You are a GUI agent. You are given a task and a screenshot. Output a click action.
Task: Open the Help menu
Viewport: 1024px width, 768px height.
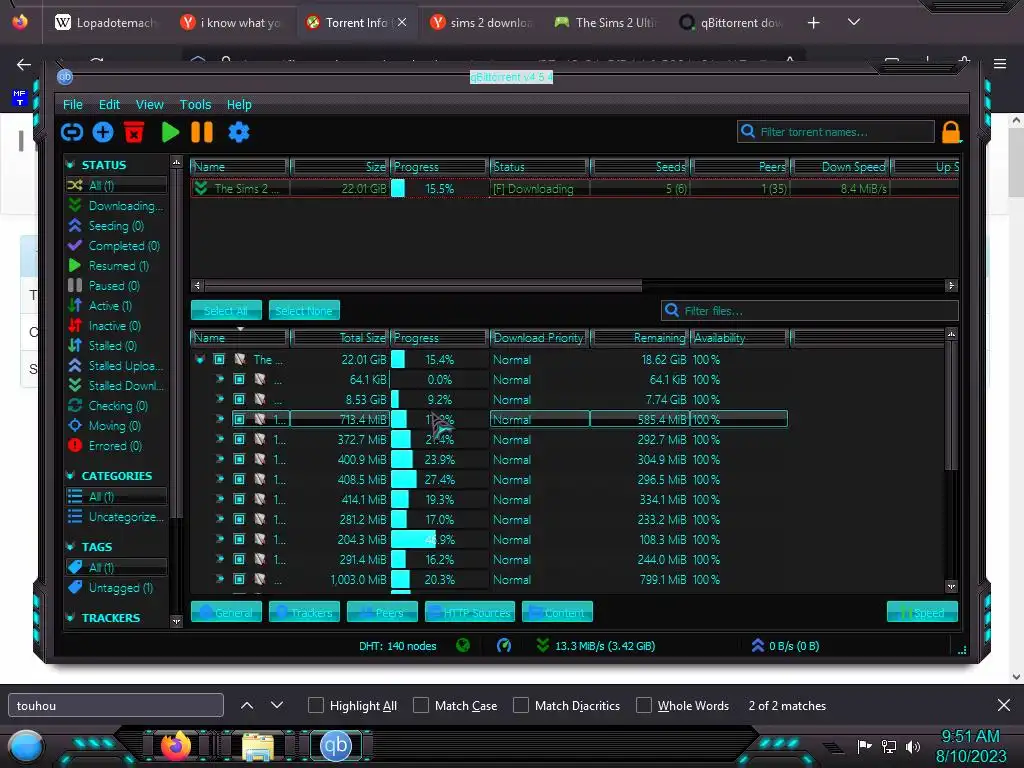(239, 104)
